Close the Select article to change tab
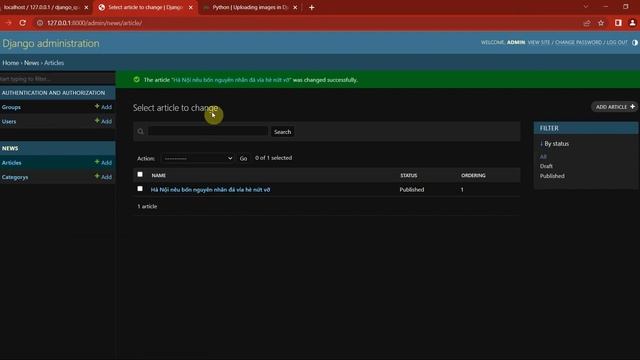Image resolution: width=640 pixels, height=360 pixels. pos(191,7)
